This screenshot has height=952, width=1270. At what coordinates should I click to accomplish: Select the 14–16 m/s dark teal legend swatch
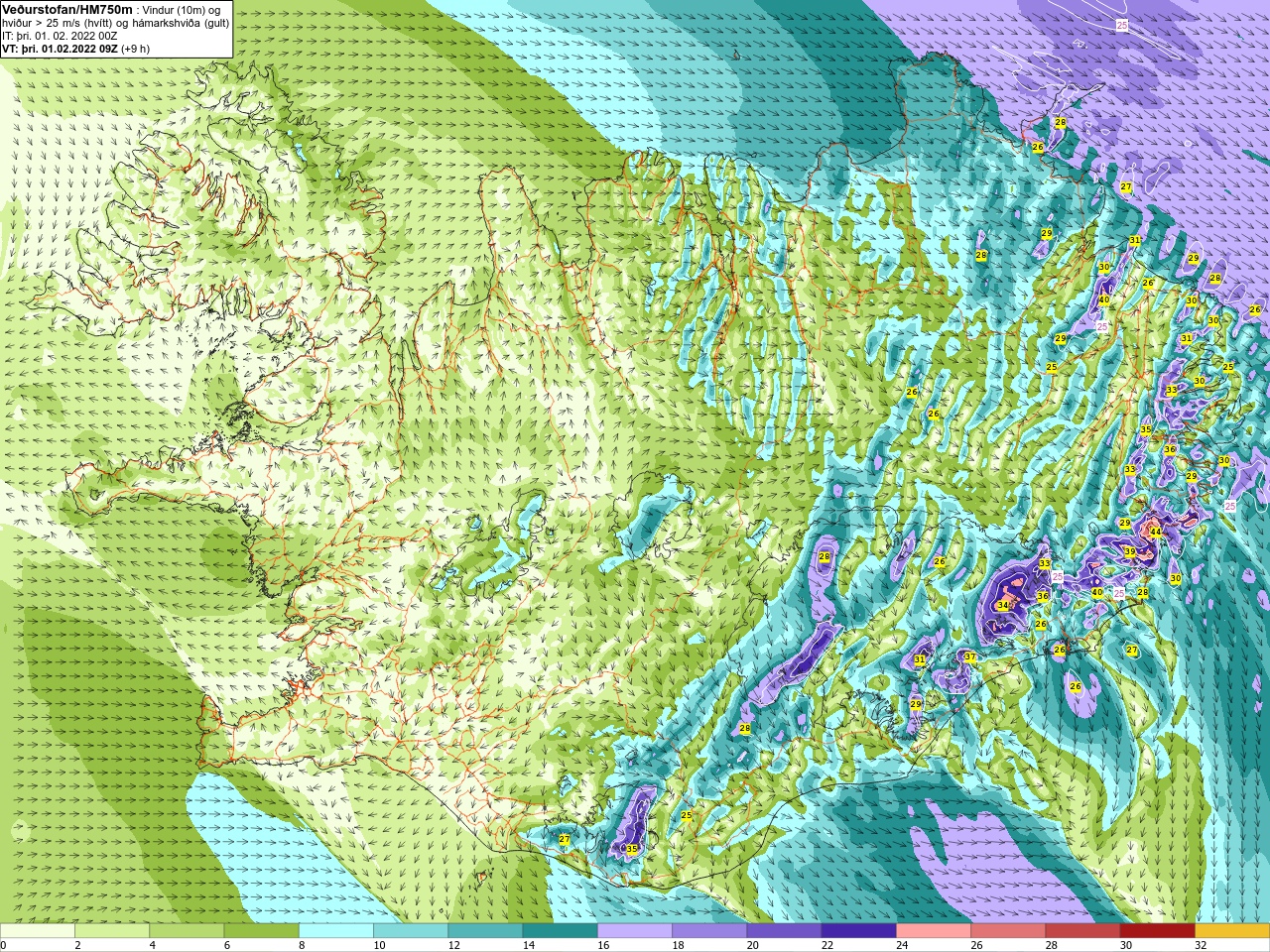coord(560,931)
